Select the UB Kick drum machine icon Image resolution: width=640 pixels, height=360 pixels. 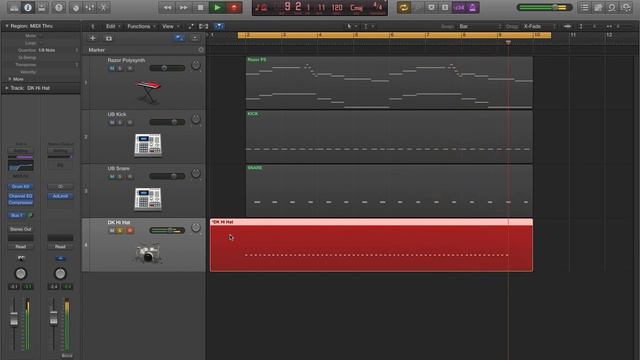tap(148, 144)
